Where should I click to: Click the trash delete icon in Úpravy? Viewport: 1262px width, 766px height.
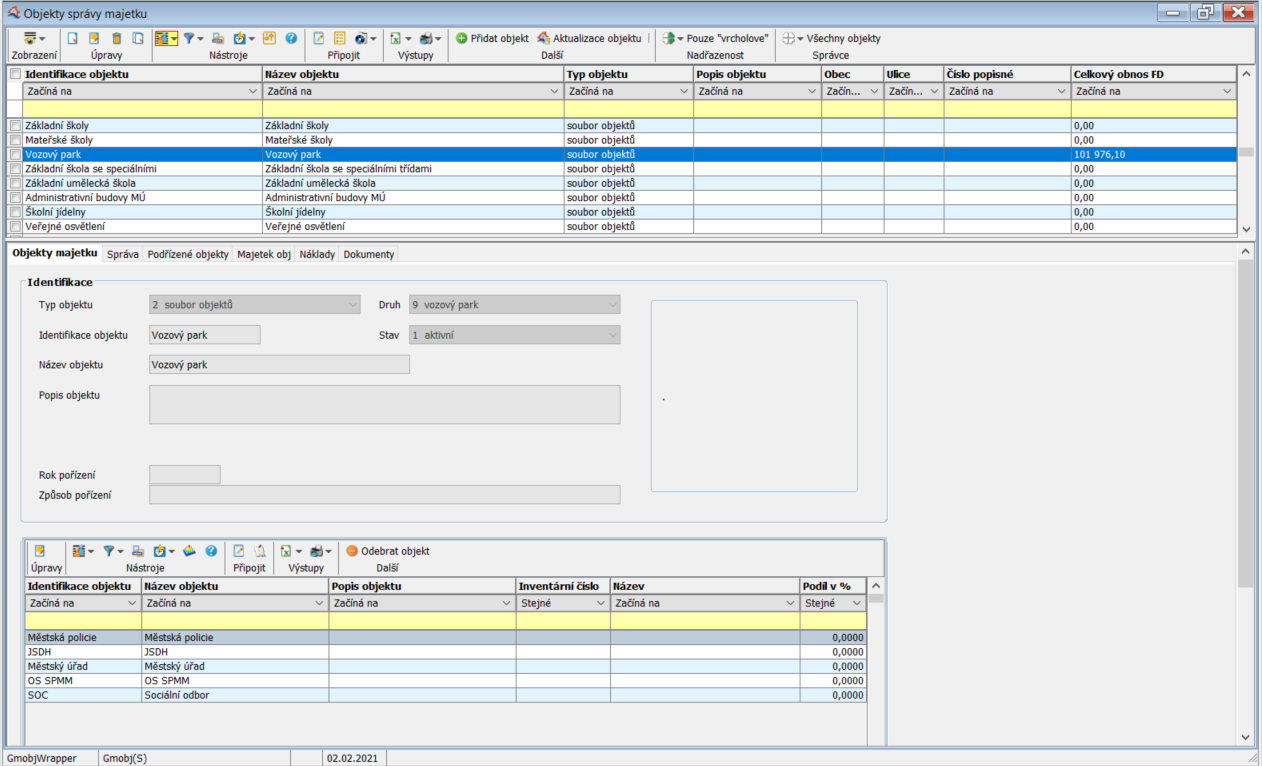tap(116, 39)
